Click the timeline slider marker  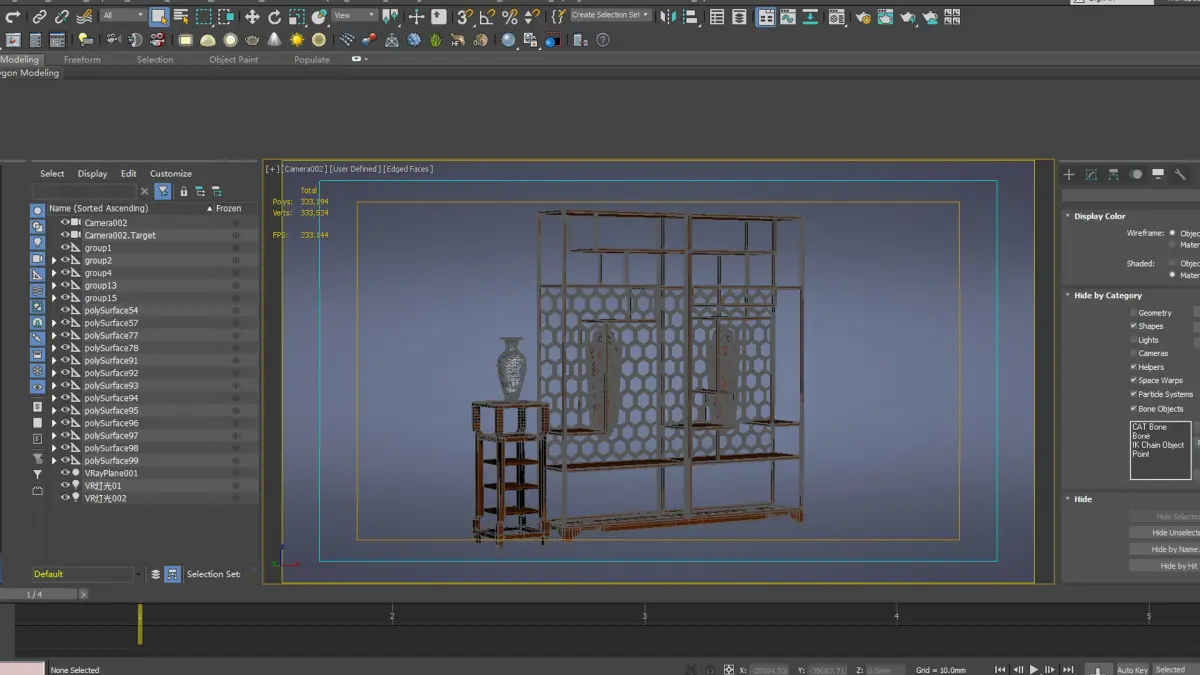pyautogui.click(x=140, y=624)
